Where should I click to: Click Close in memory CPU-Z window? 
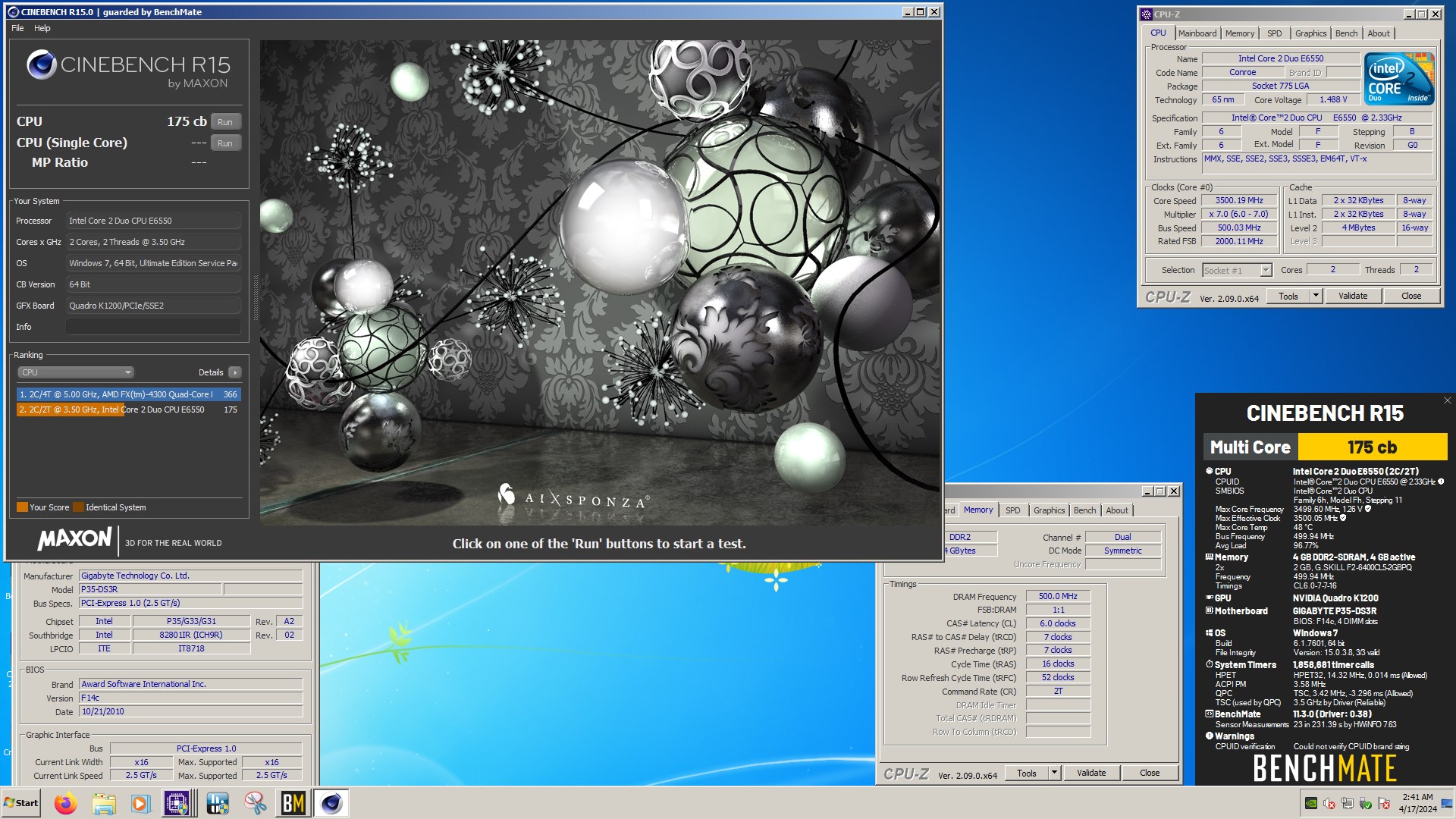point(1150,773)
